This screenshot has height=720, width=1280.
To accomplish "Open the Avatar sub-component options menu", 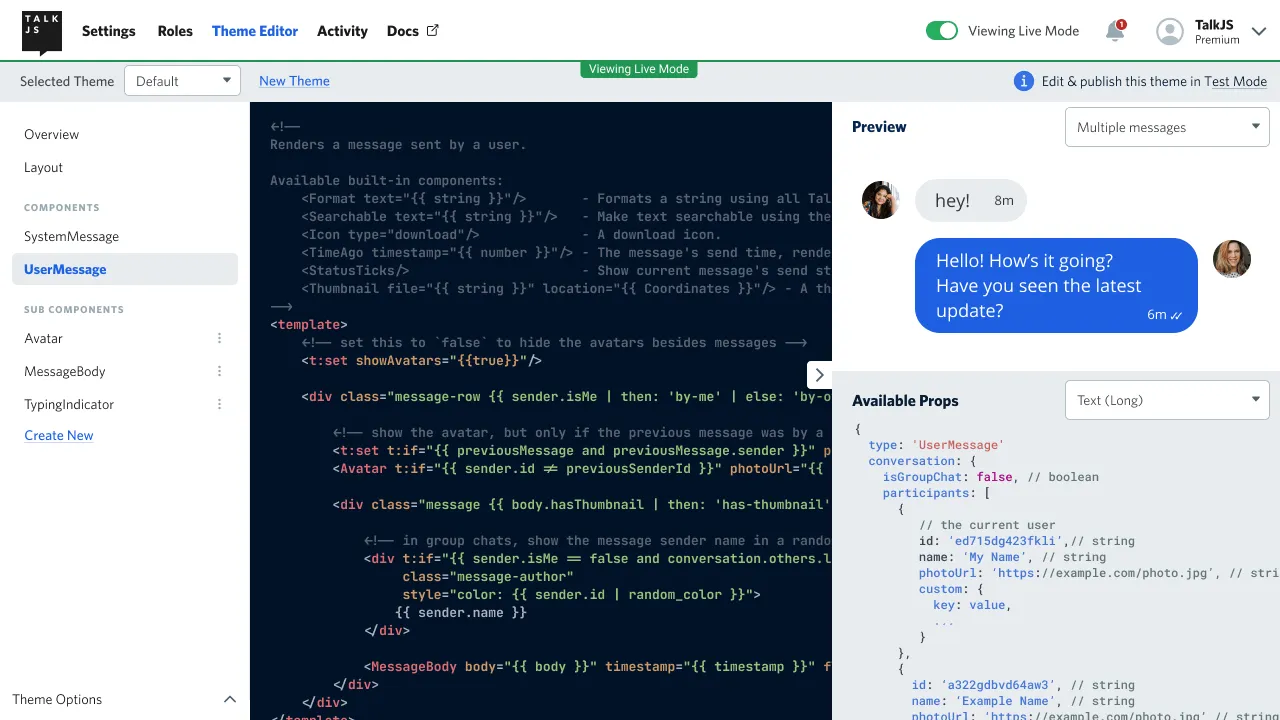I will click(219, 338).
